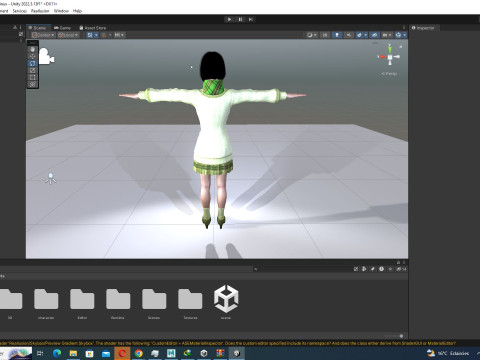Start Play mode with the play button
Viewport: 480px width, 360px height.
coord(229,19)
